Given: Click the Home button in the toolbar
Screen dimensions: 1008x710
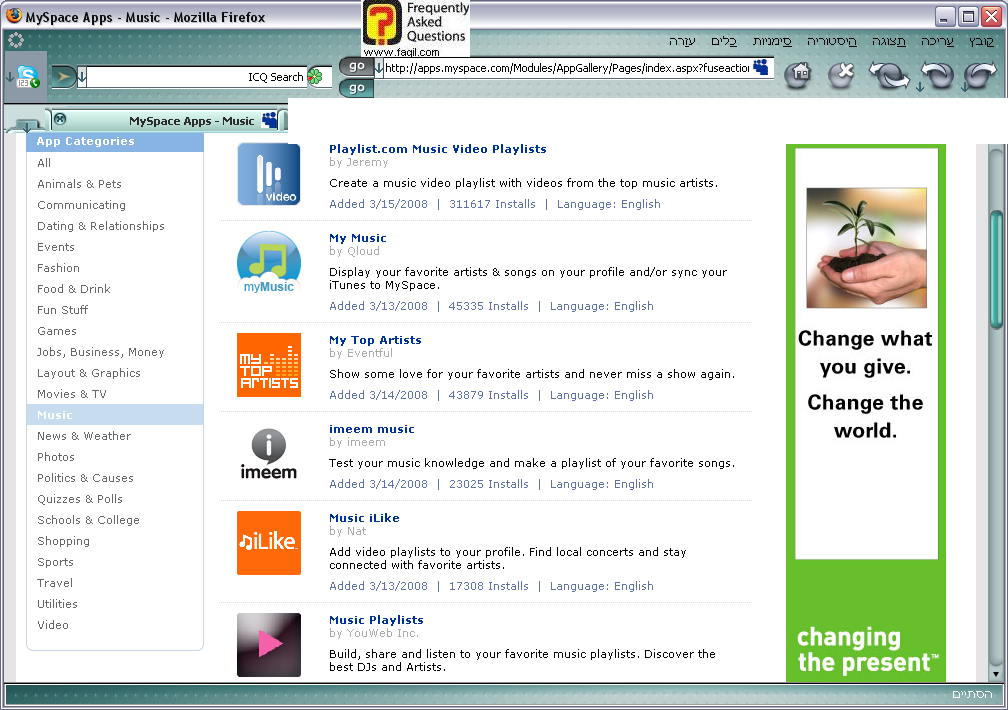Looking at the screenshot, I should [x=797, y=74].
